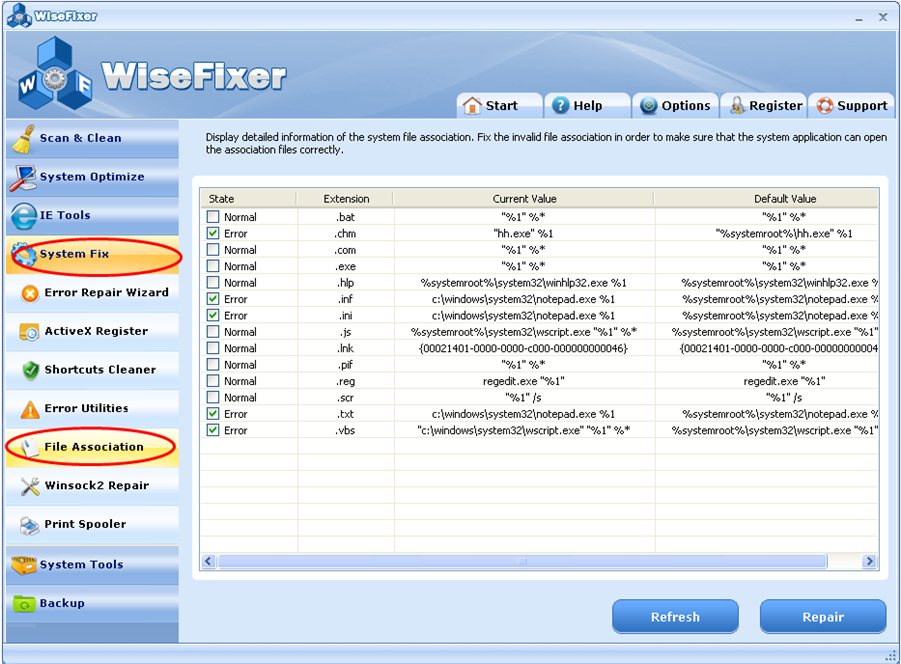Click the Register padlock icon
The width and height of the screenshot is (901, 664).
(737, 106)
